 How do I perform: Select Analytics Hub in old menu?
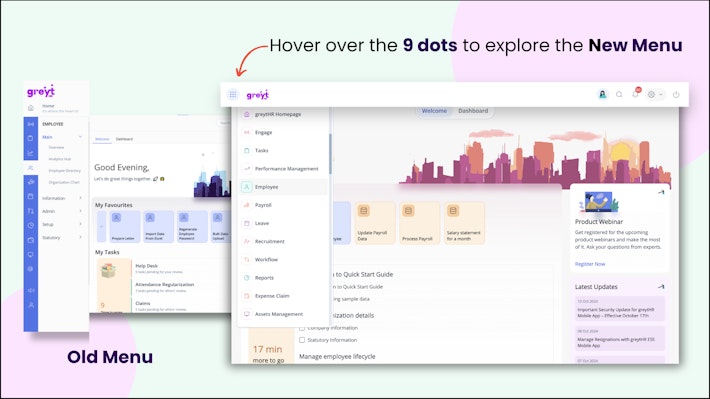pyautogui.click(x=60, y=159)
